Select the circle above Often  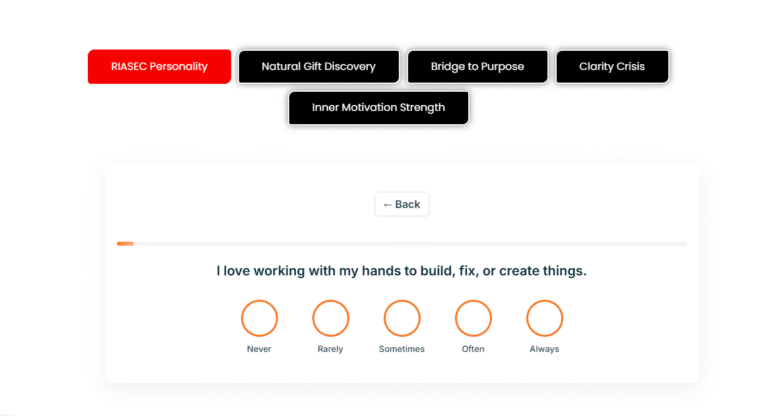(x=473, y=318)
